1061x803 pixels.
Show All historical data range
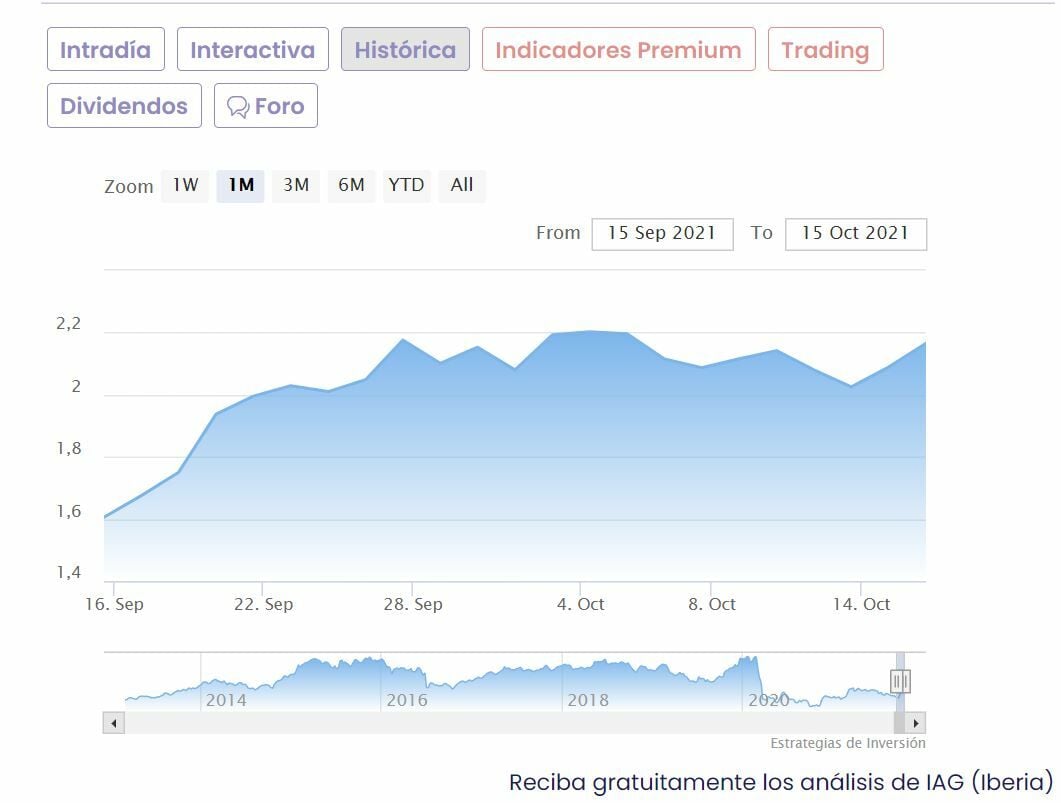click(x=462, y=185)
